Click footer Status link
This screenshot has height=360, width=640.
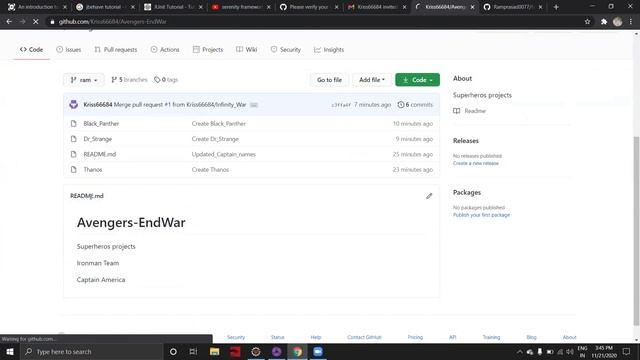[x=277, y=337]
